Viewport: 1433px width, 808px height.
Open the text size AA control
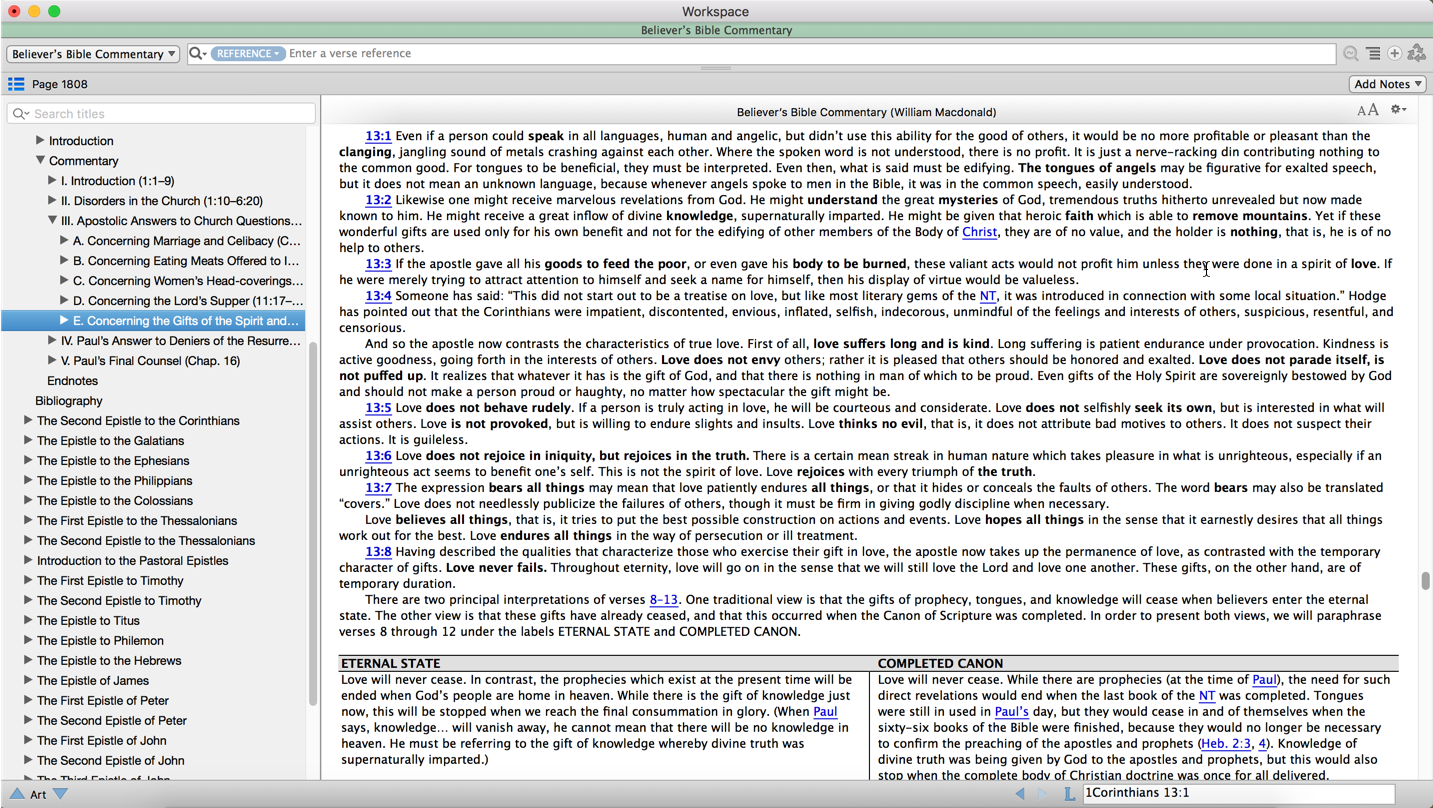tap(1367, 110)
